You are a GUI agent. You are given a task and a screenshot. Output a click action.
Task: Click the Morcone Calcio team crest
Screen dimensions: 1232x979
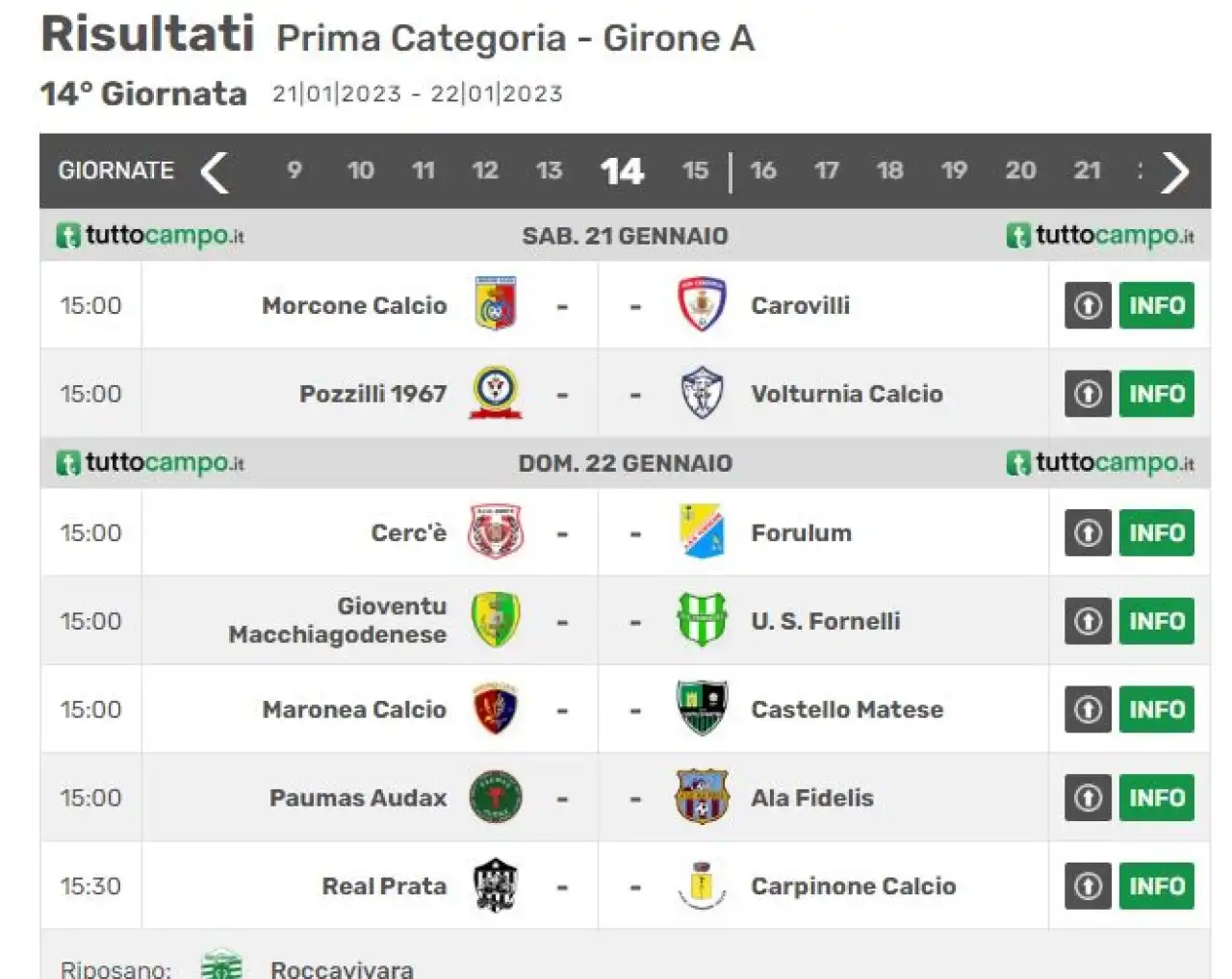496,304
